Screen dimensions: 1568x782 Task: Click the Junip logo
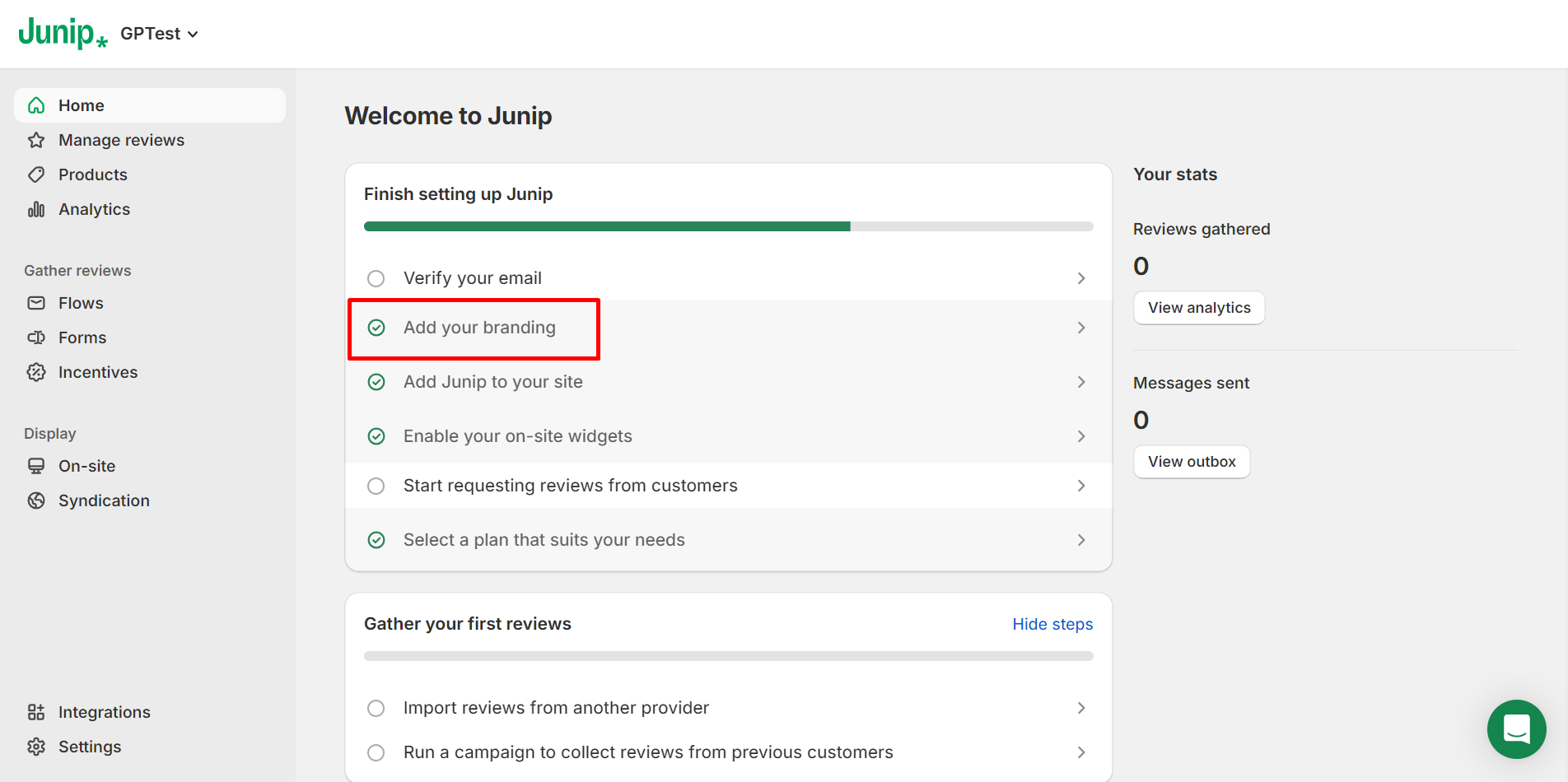click(63, 34)
